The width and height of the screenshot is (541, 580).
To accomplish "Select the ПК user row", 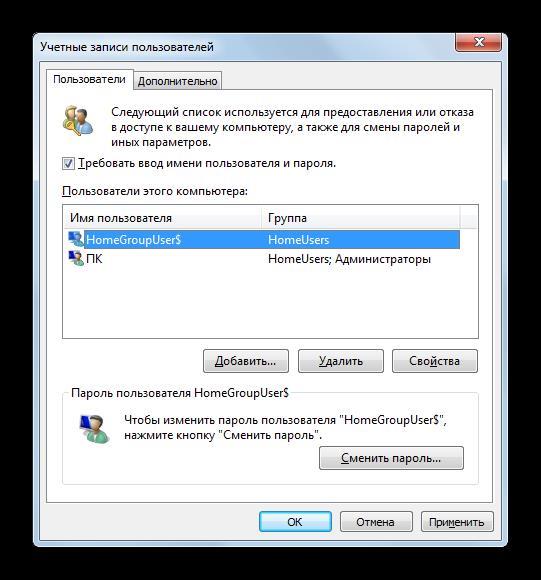I will point(262,259).
